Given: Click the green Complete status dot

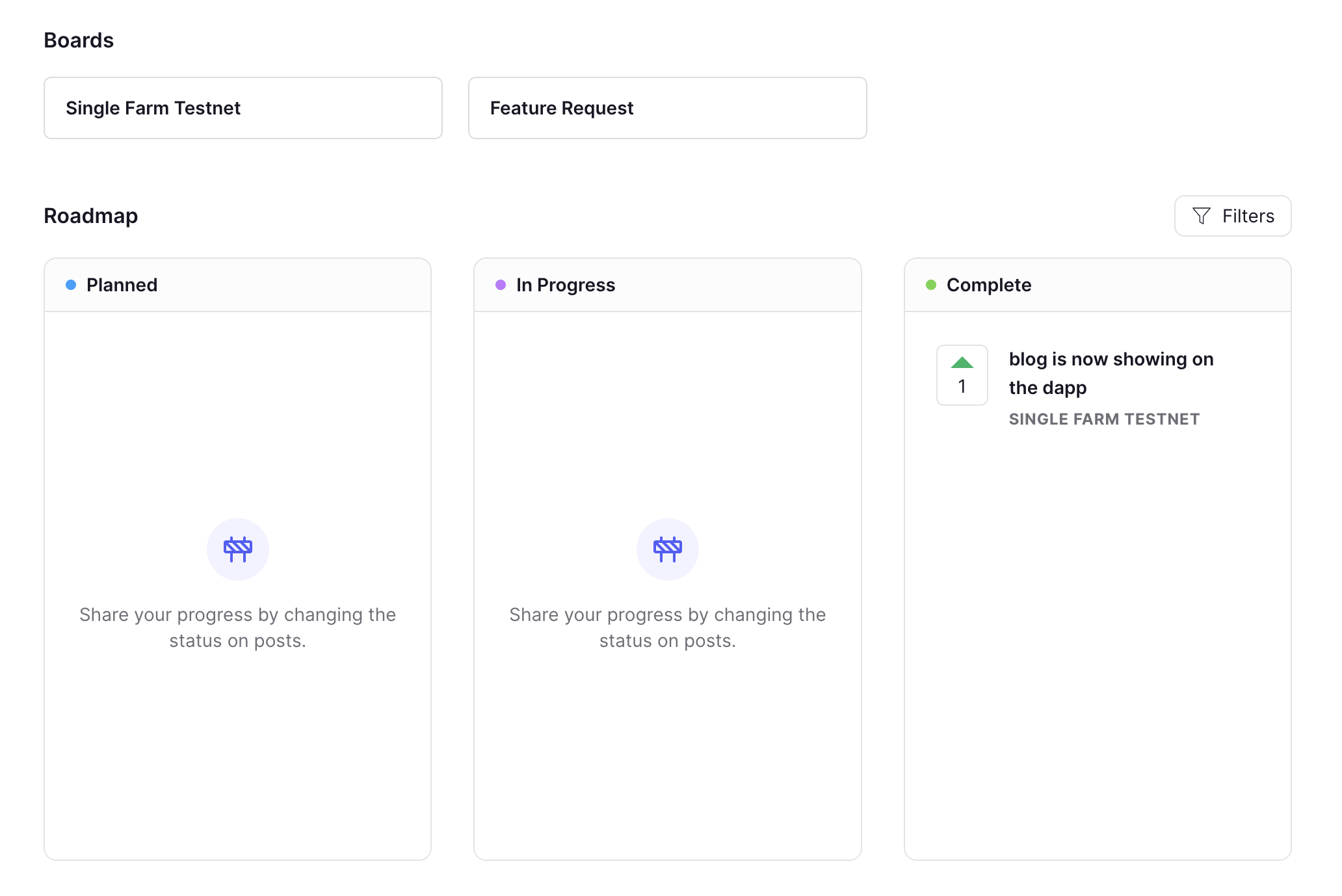Looking at the screenshot, I should (931, 285).
